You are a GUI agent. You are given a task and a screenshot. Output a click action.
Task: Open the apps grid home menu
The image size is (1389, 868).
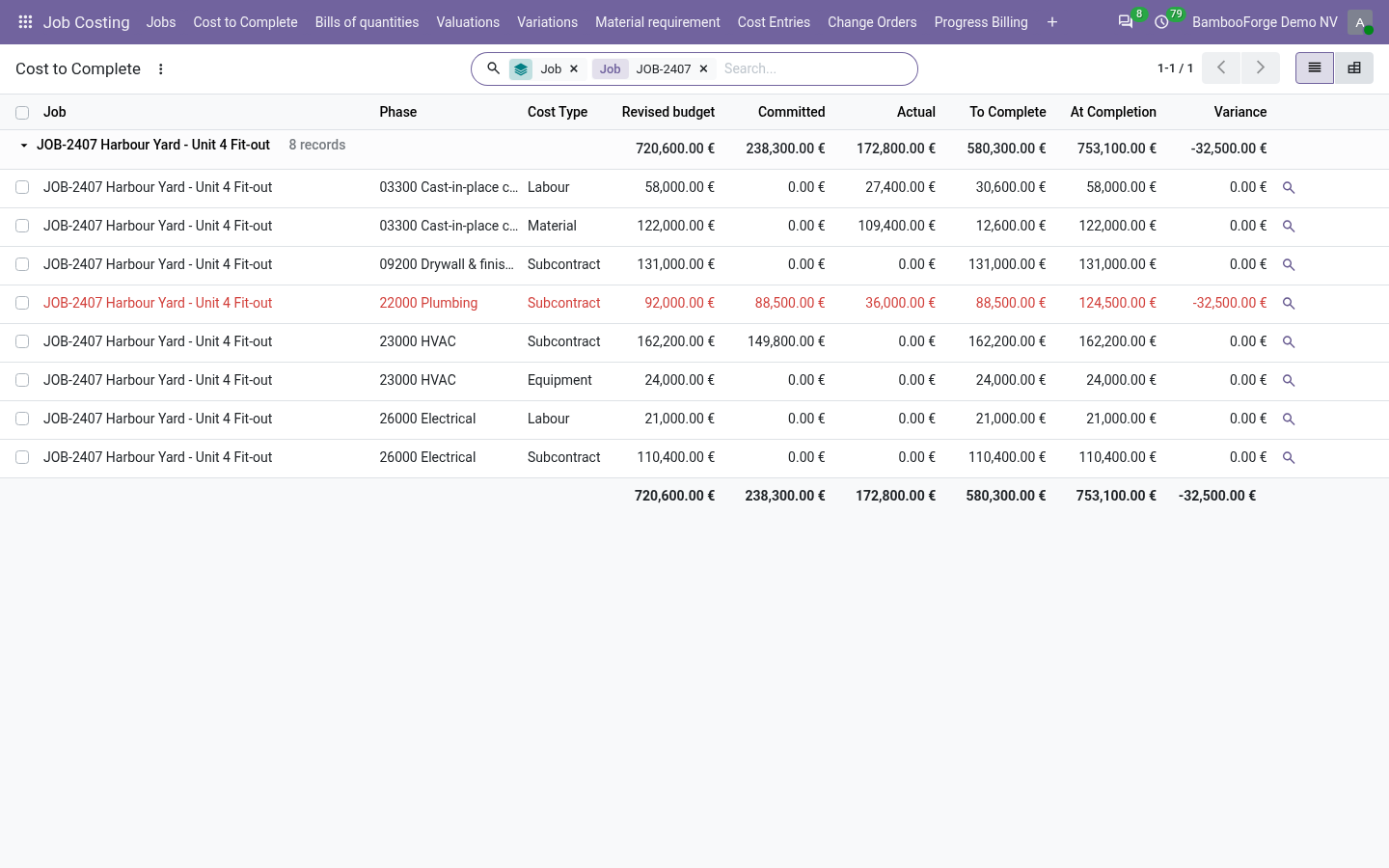pyautogui.click(x=25, y=22)
